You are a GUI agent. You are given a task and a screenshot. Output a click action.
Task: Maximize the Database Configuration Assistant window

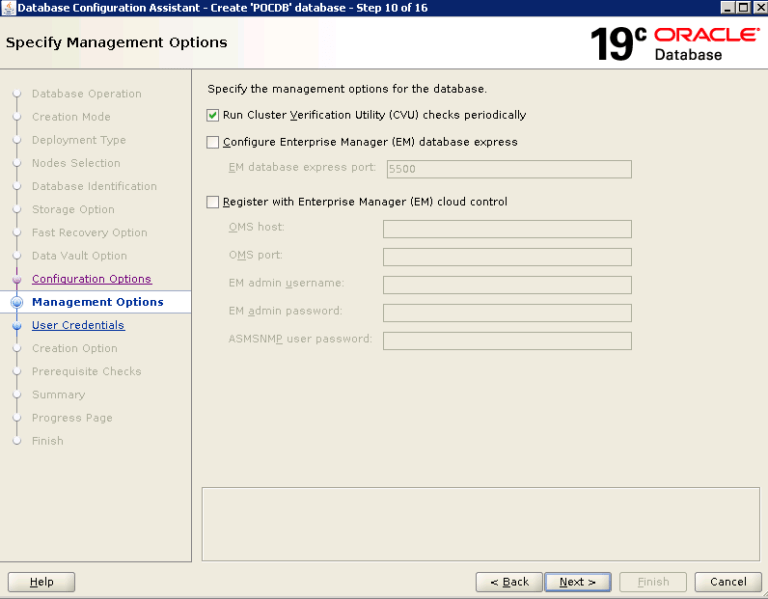[x=741, y=8]
